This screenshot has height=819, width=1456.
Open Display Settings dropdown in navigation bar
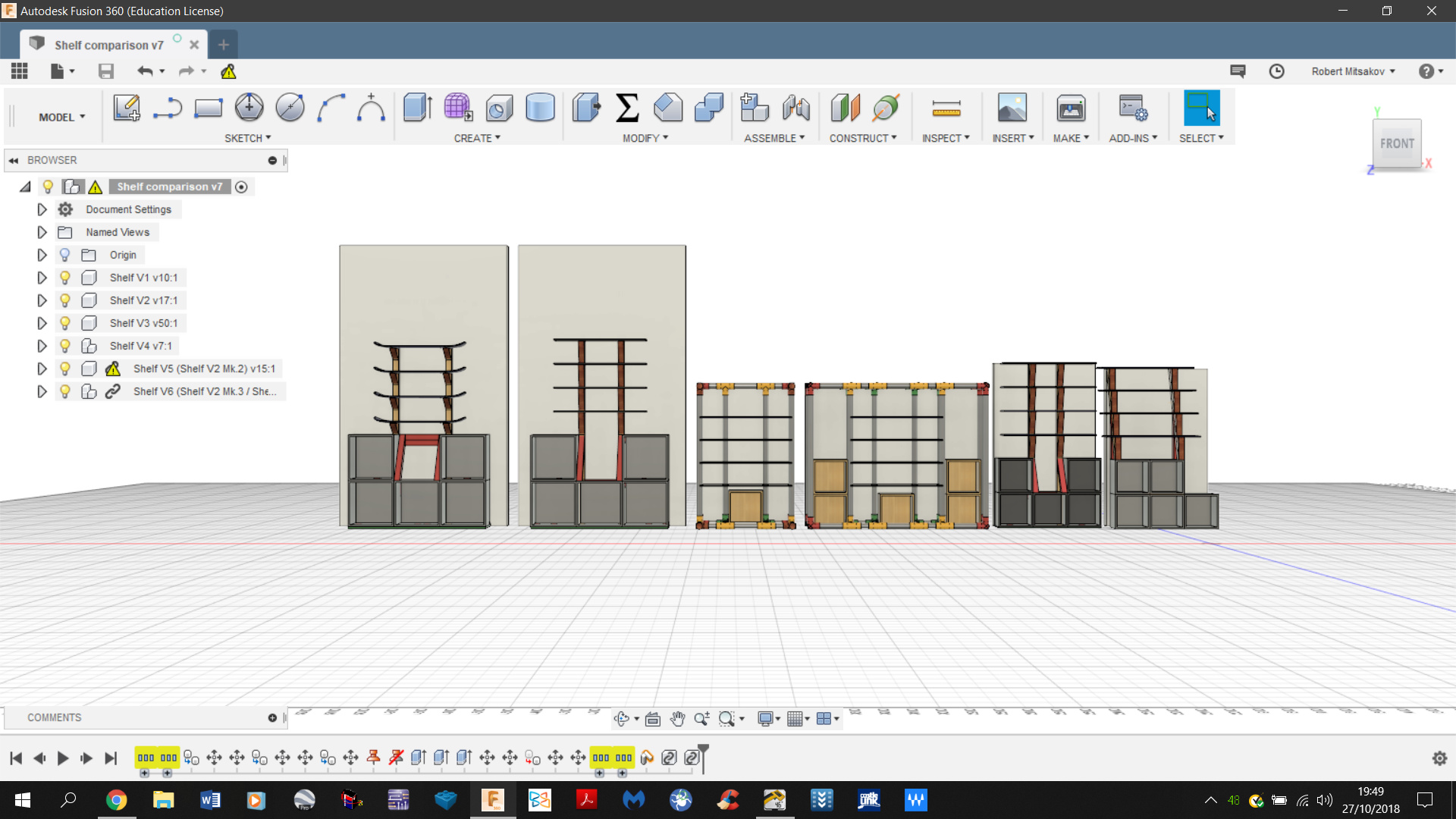pyautogui.click(x=769, y=719)
